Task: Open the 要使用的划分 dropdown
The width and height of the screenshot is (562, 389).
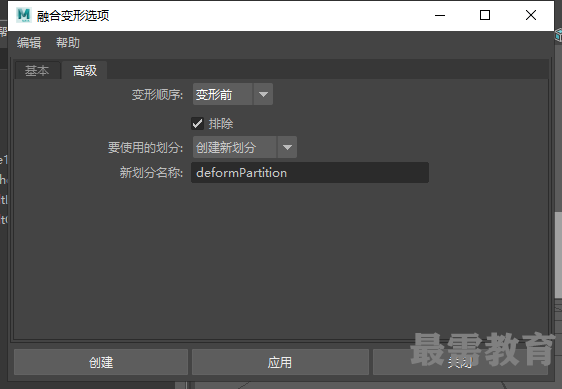Action: tap(245, 147)
